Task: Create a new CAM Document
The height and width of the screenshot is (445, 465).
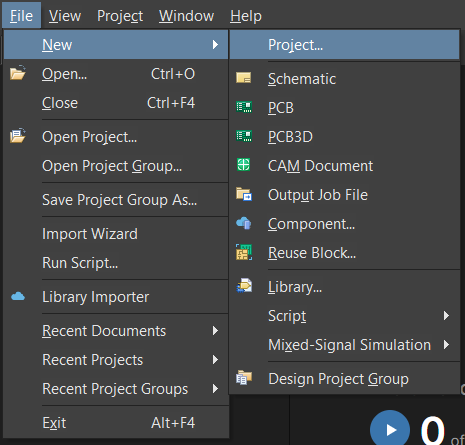Action: coord(344,166)
